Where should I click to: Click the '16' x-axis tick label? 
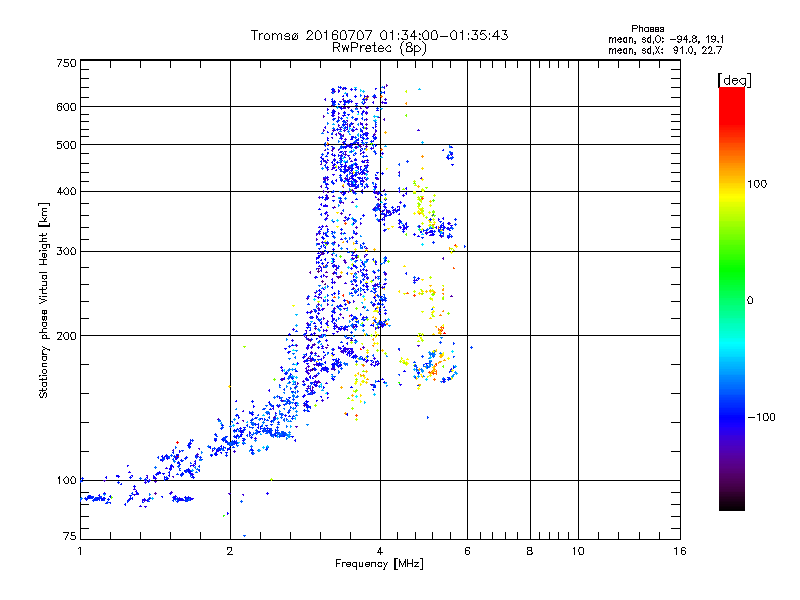coord(680,551)
